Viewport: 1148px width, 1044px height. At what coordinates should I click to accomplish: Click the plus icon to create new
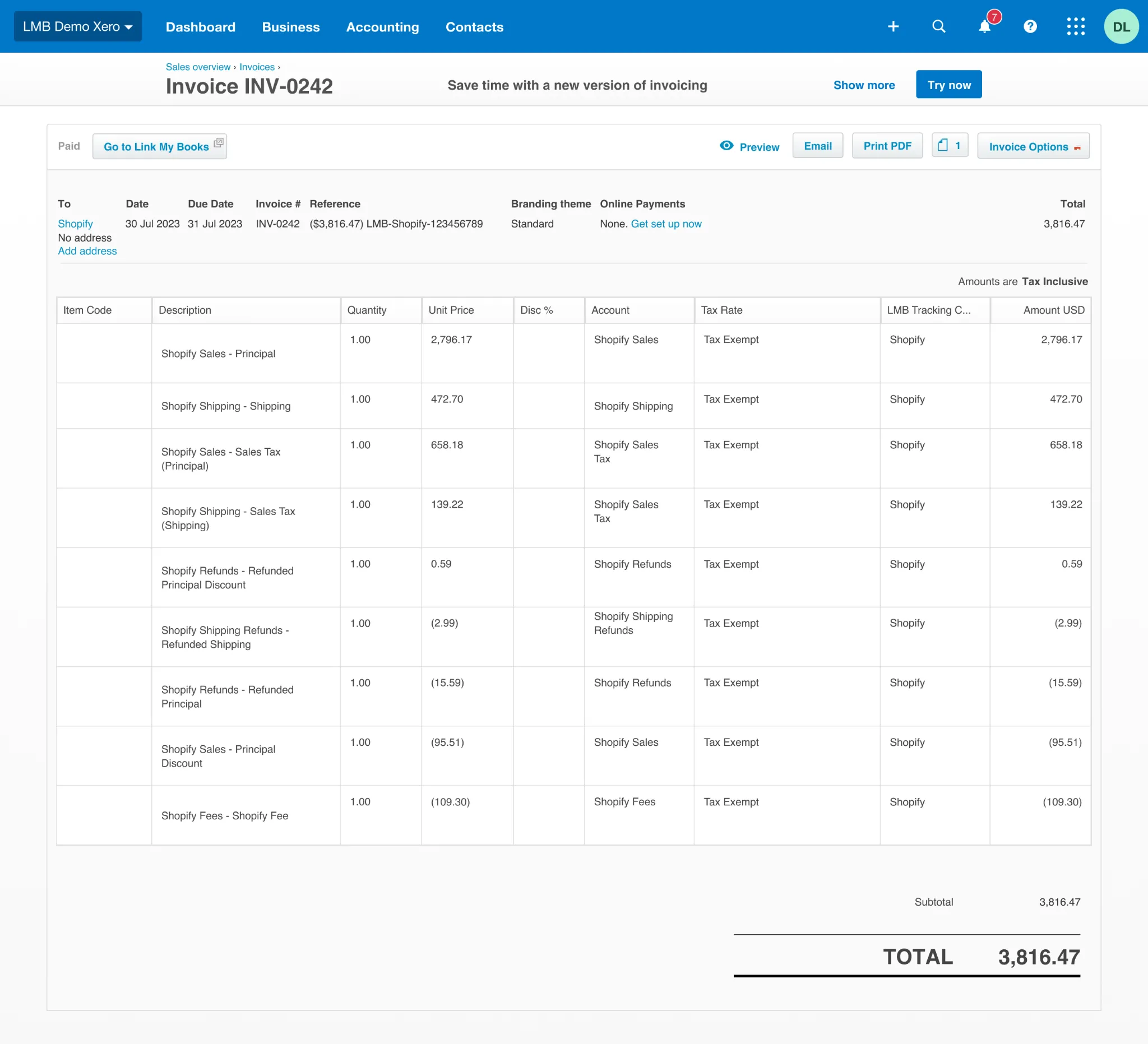(x=893, y=26)
